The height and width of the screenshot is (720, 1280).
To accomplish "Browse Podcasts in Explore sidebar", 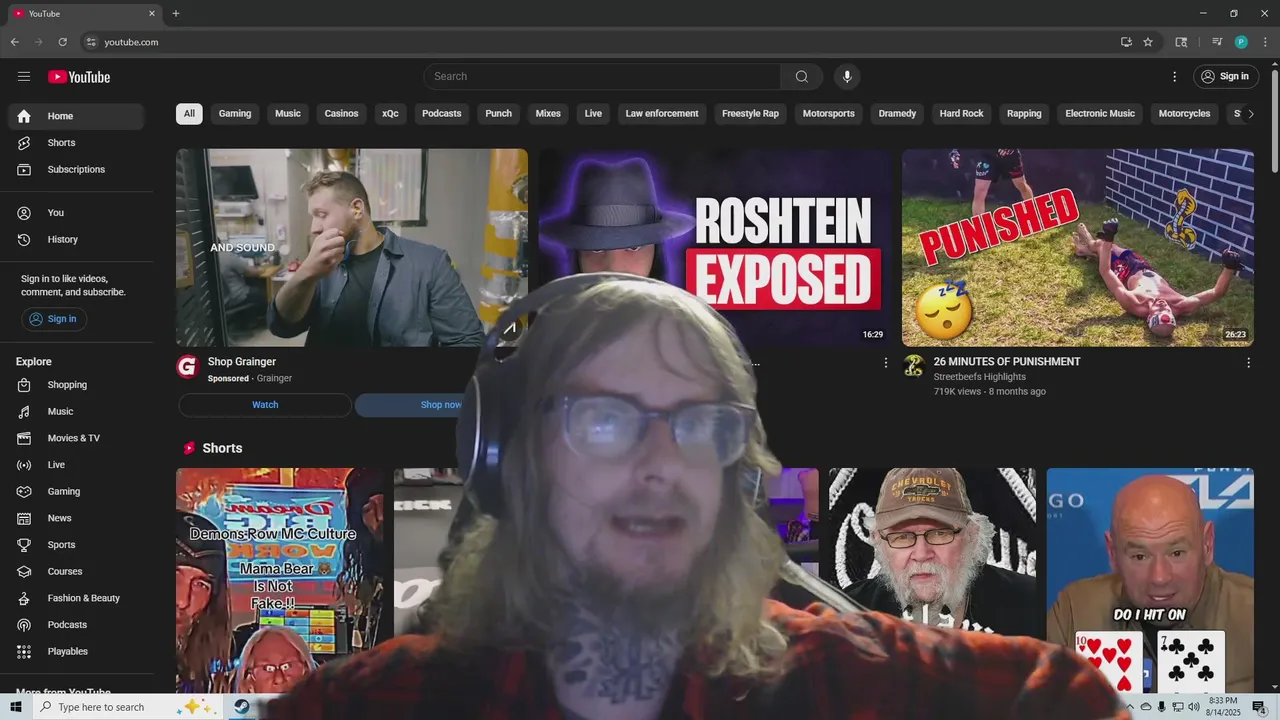I will tap(76, 625).
